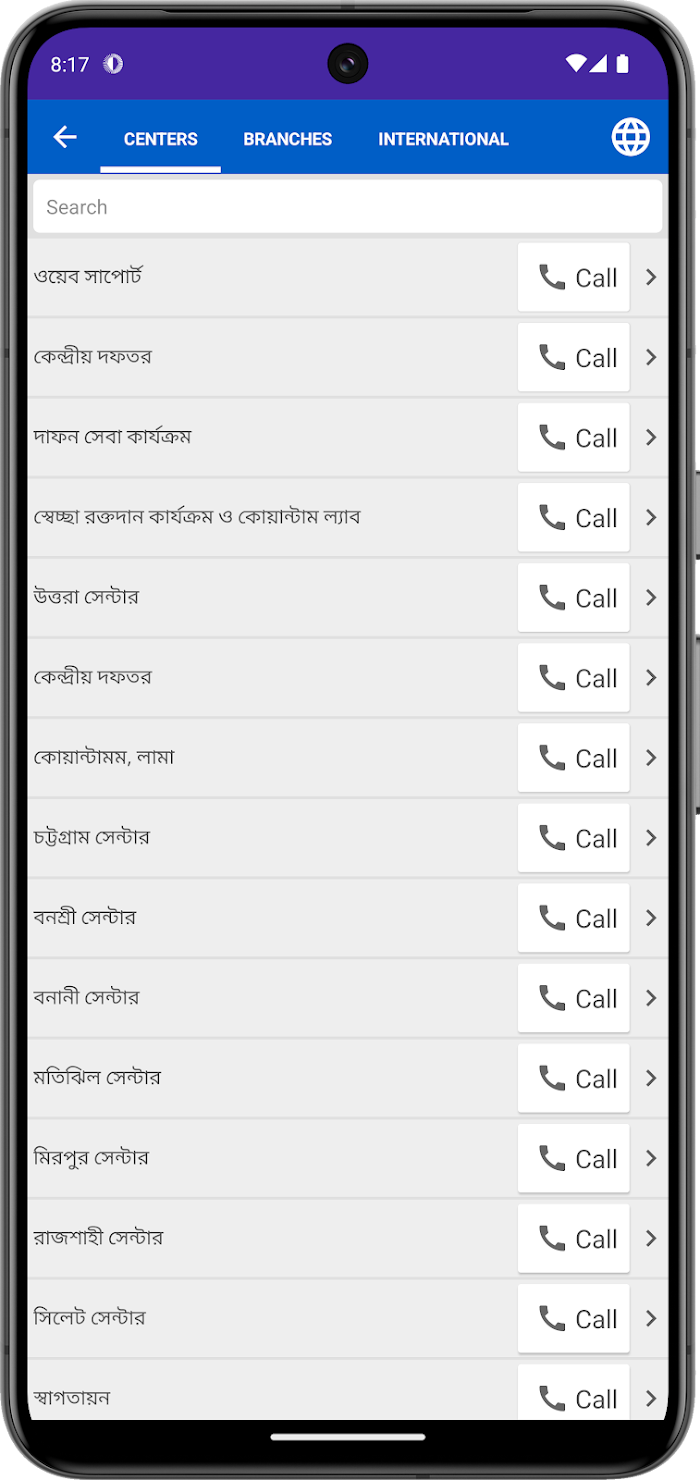Tap the battery status icon
Image resolution: width=700 pixels, height=1480 pixels.
pos(623,64)
